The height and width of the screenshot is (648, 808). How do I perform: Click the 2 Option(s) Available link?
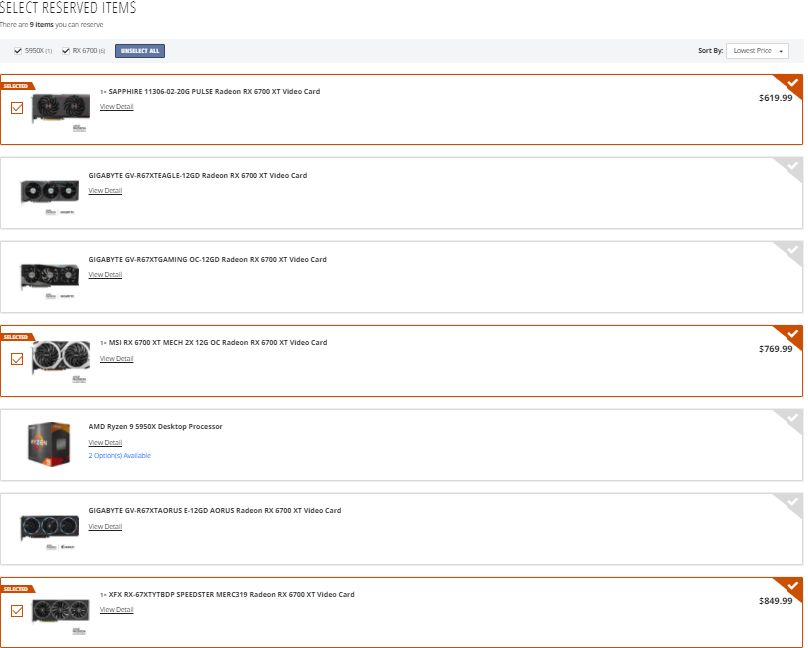[x=120, y=455]
